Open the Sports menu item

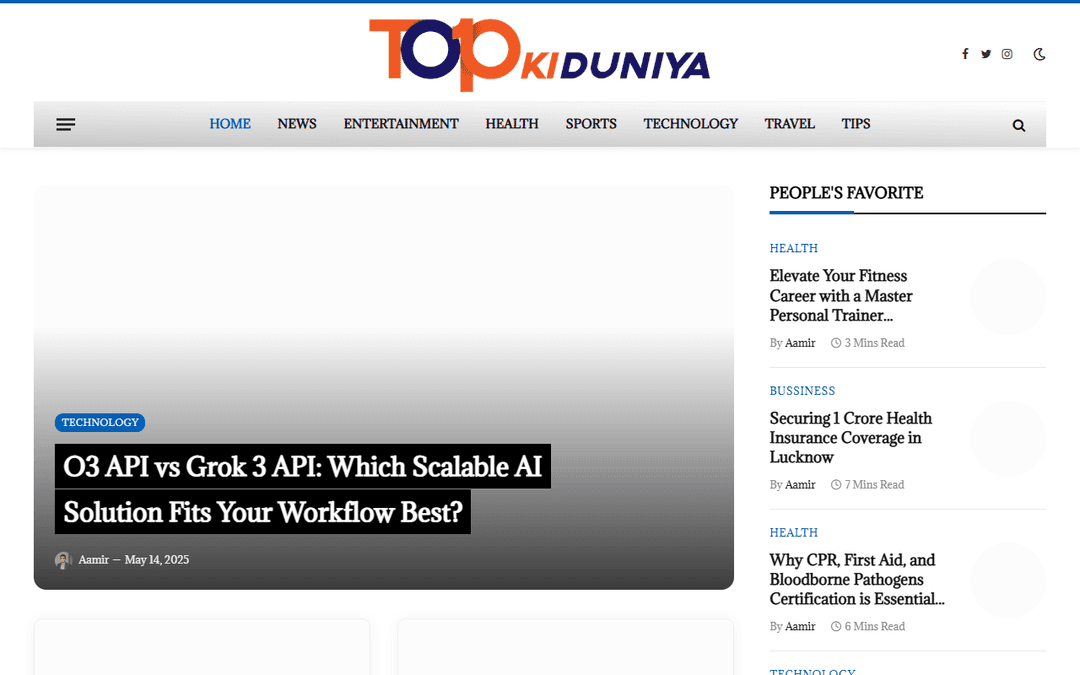pyautogui.click(x=591, y=124)
